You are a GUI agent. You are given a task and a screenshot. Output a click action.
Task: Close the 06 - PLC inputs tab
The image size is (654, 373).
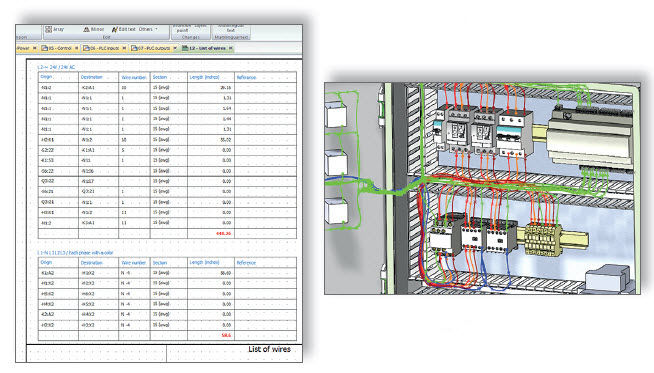click(x=124, y=48)
